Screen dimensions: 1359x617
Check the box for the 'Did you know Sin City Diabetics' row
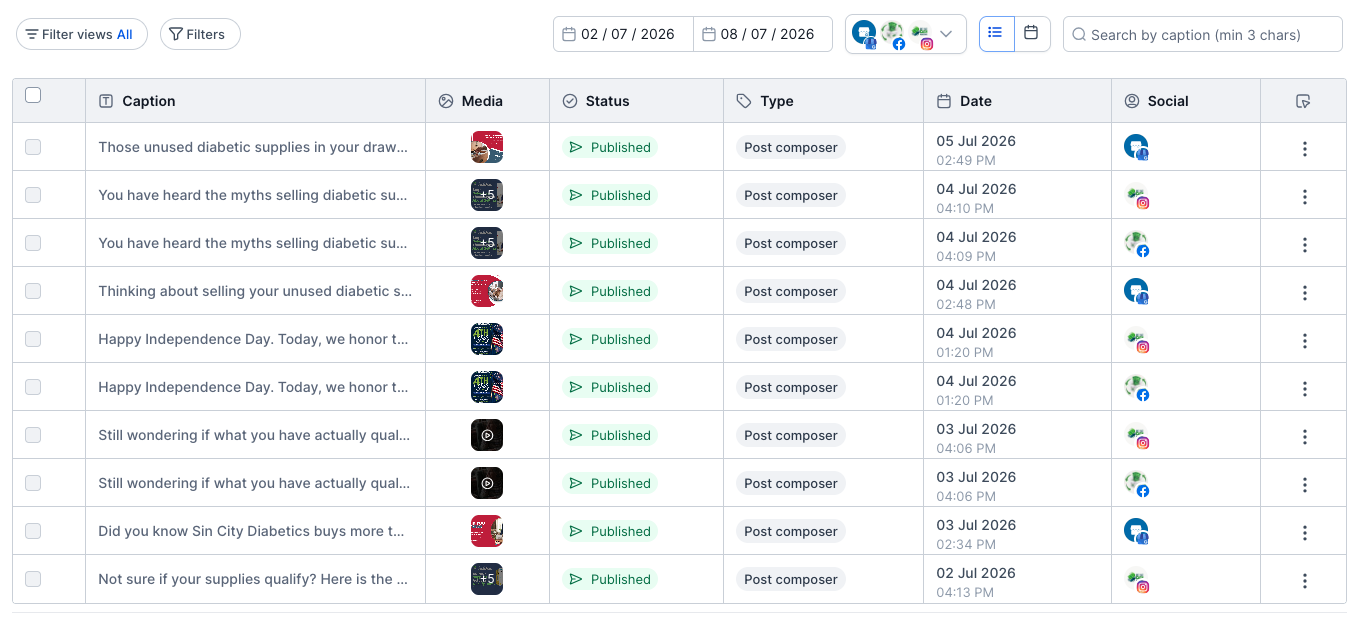click(x=33, y=531)
